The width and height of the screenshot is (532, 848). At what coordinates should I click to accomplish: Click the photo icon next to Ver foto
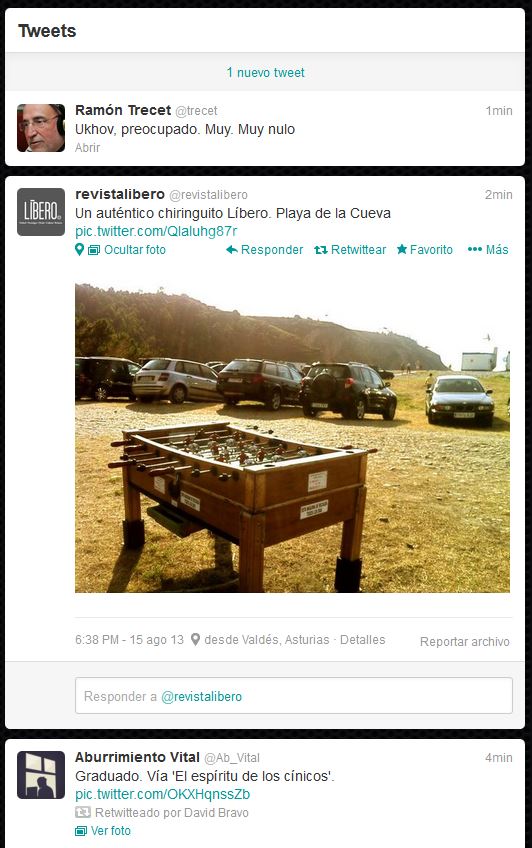81,831
